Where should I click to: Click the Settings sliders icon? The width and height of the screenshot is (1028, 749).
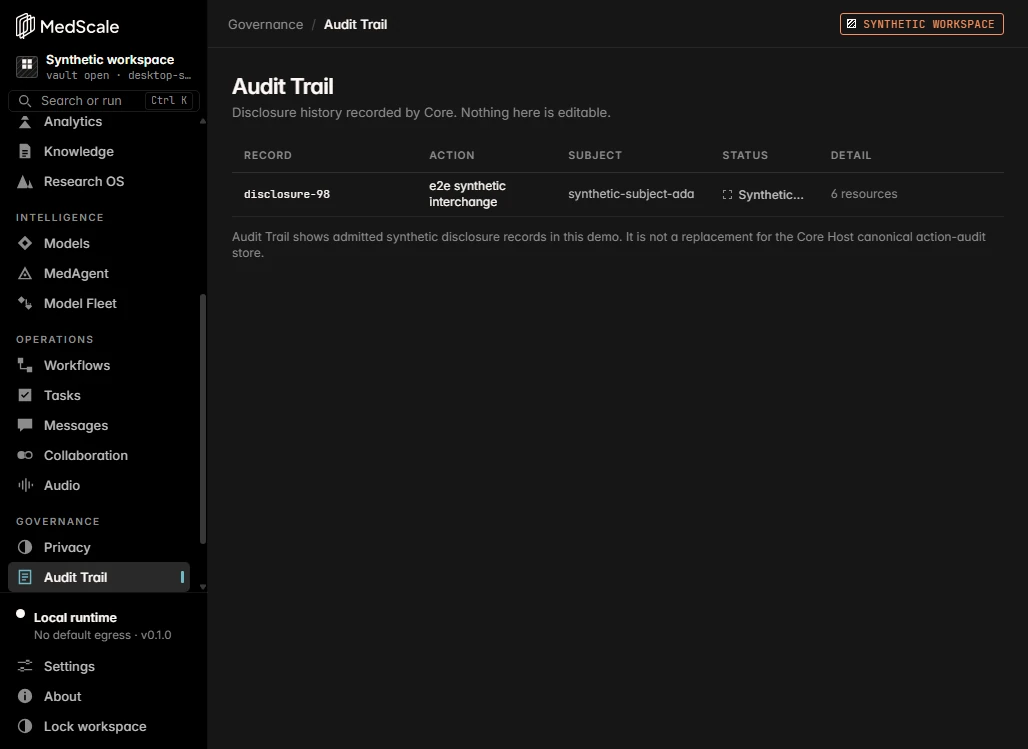[25, 666]
